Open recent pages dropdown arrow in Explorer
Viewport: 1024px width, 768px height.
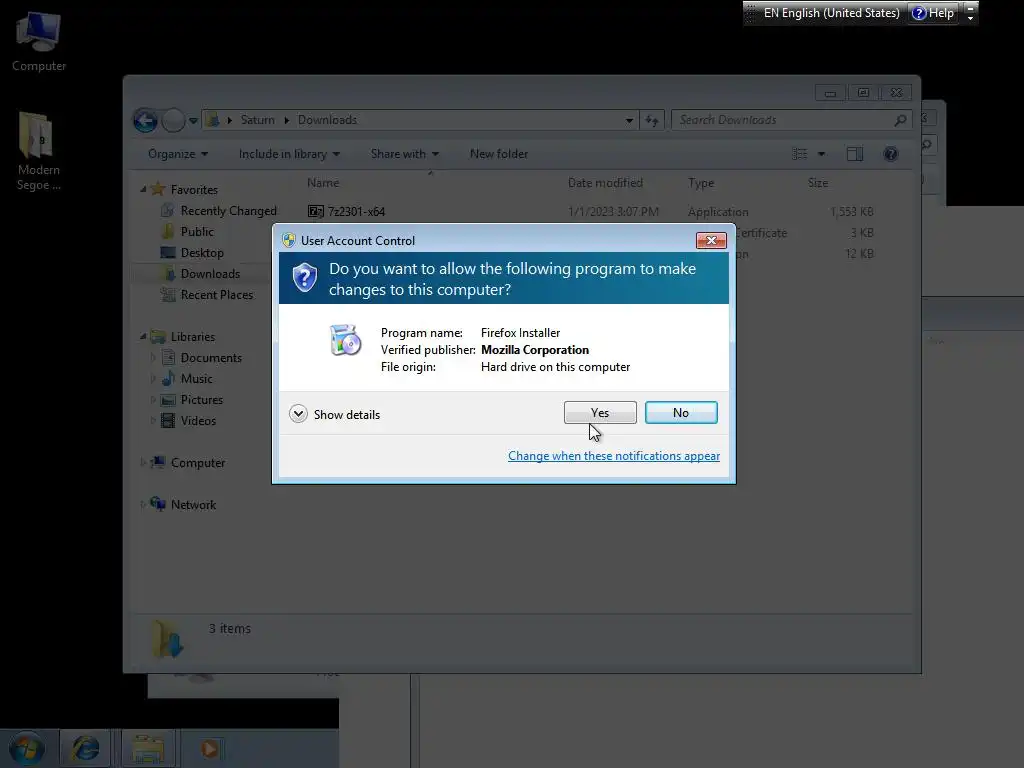coord(193,121)
